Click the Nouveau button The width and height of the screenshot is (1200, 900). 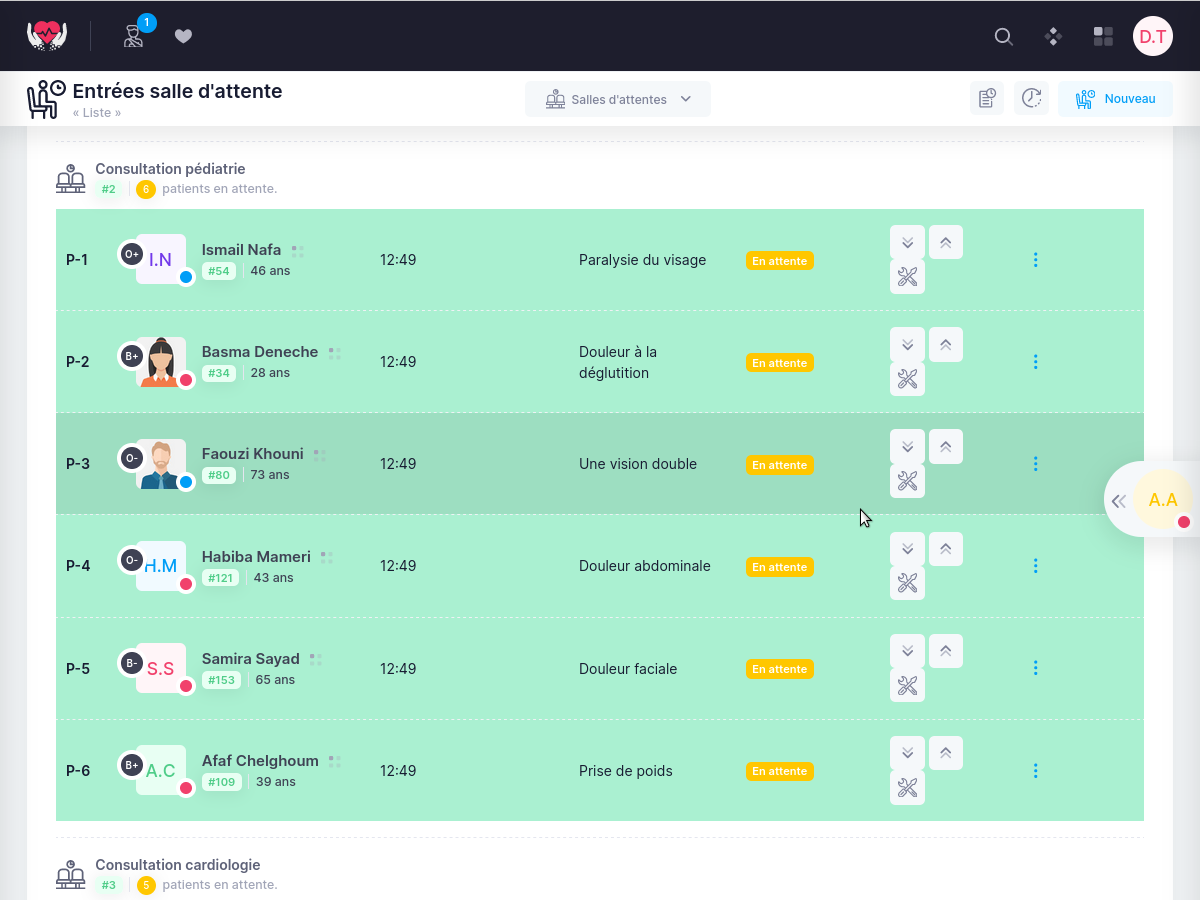pyautogui.click(x=1115, y=99)
